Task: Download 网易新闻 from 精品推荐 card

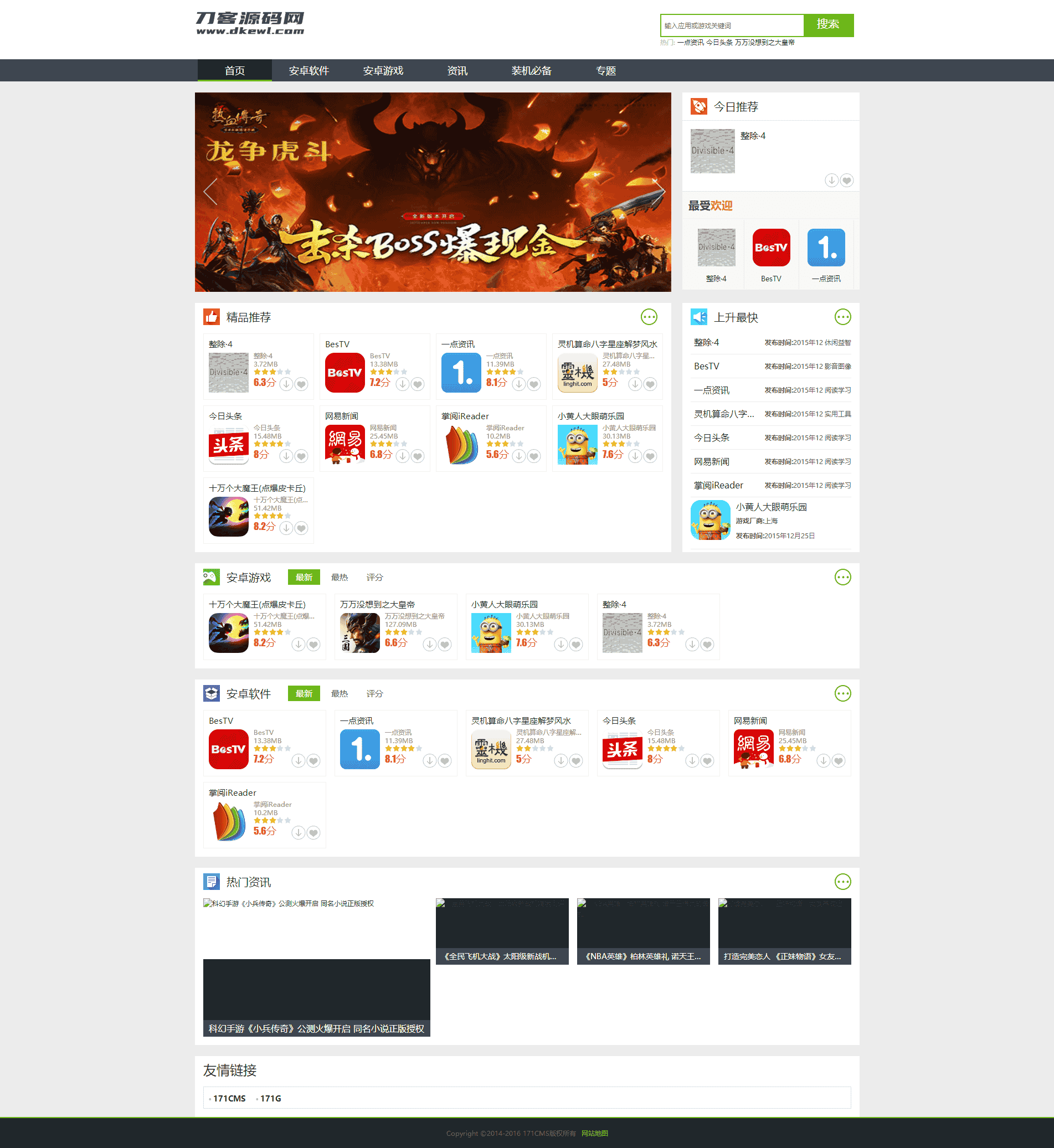Action: click(403, 456)
